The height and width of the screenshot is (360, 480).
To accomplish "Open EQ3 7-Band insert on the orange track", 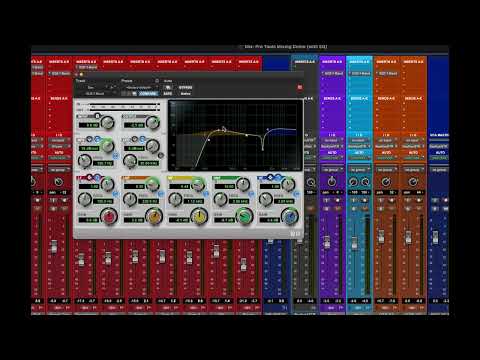I will coord(387,73).
